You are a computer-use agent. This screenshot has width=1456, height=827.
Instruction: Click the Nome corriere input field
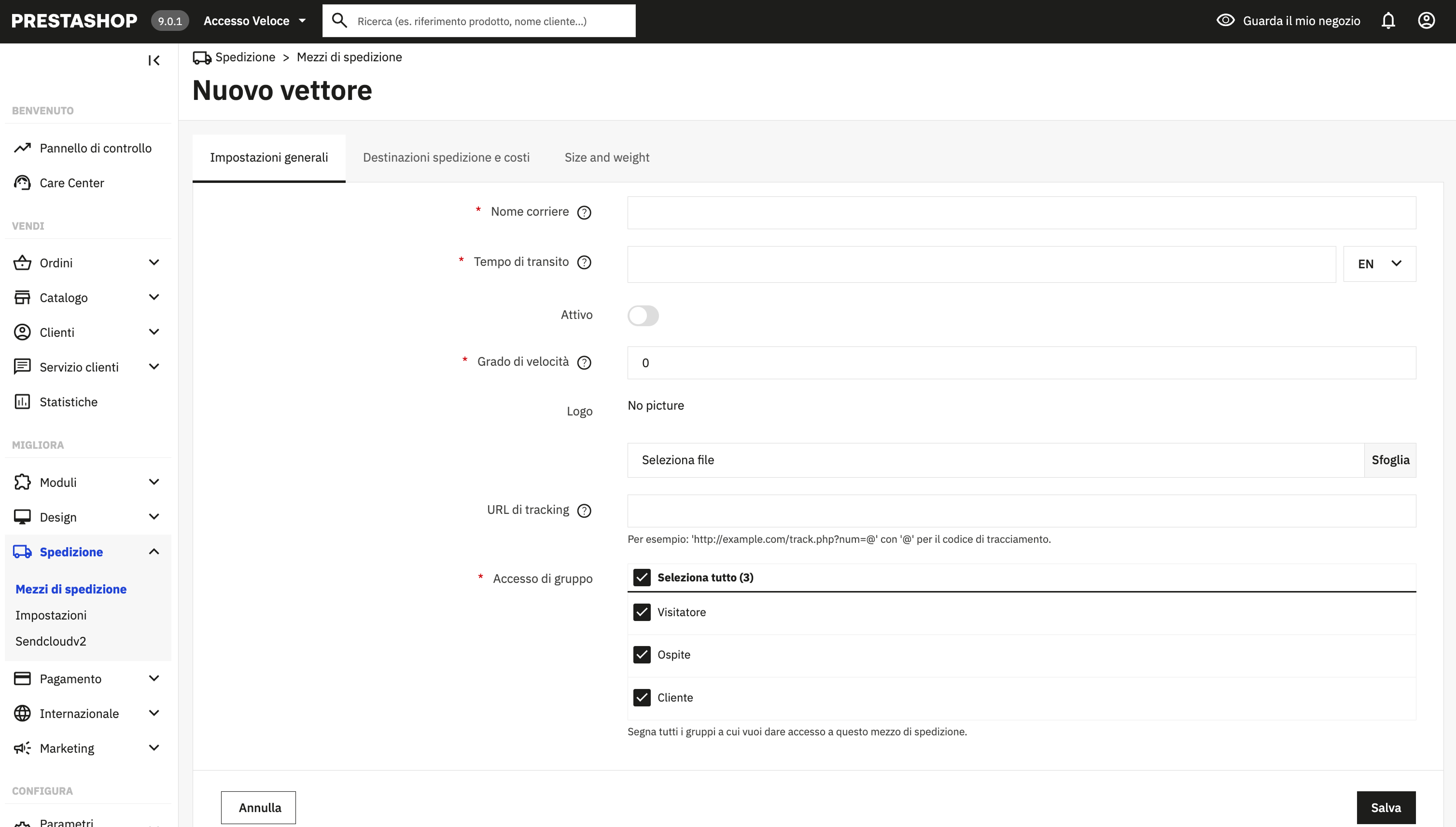click(x=1021, y=213)
